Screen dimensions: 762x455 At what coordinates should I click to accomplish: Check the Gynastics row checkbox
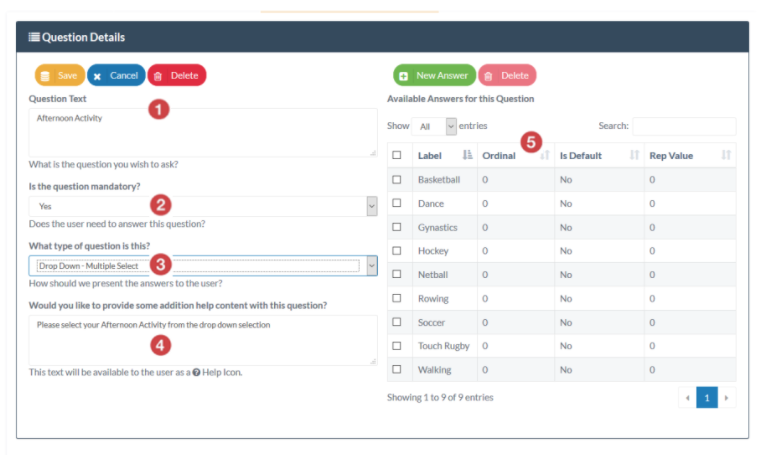tap(397, 227)
